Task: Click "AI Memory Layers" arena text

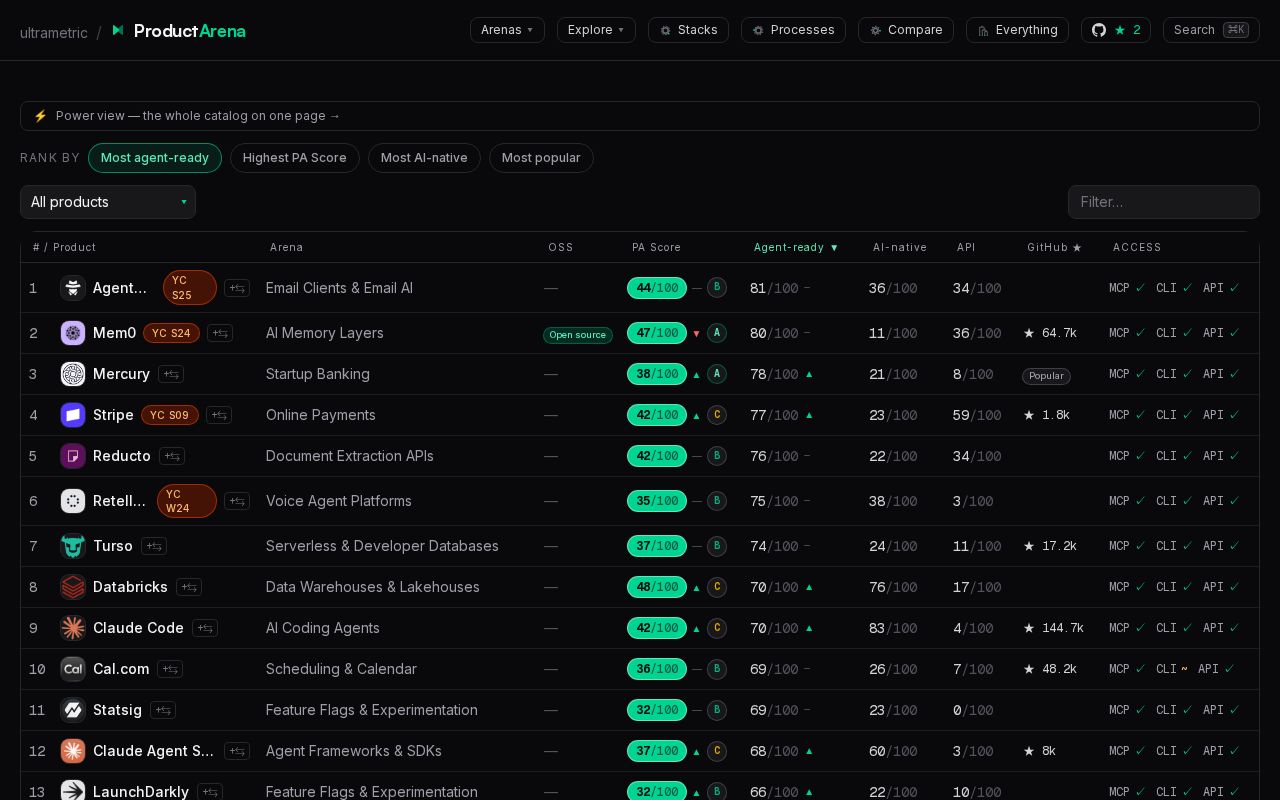Action: point(325,333)
